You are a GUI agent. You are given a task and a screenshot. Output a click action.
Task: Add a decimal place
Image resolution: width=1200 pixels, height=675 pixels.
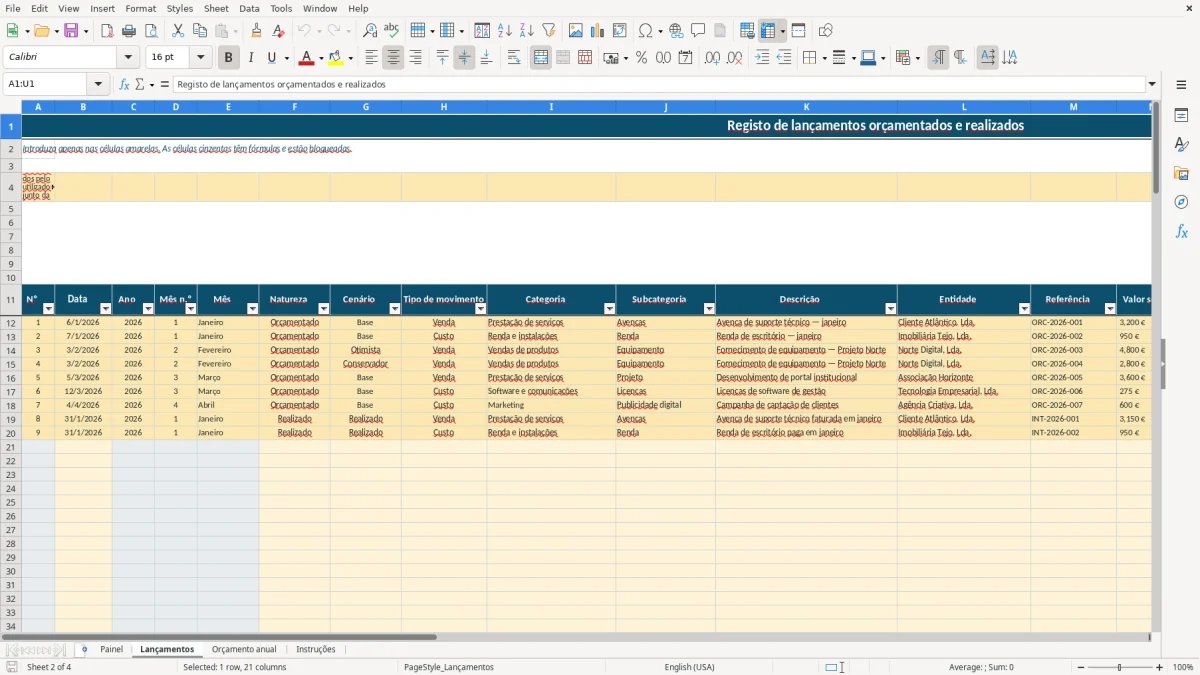click(x=712, y=58)
